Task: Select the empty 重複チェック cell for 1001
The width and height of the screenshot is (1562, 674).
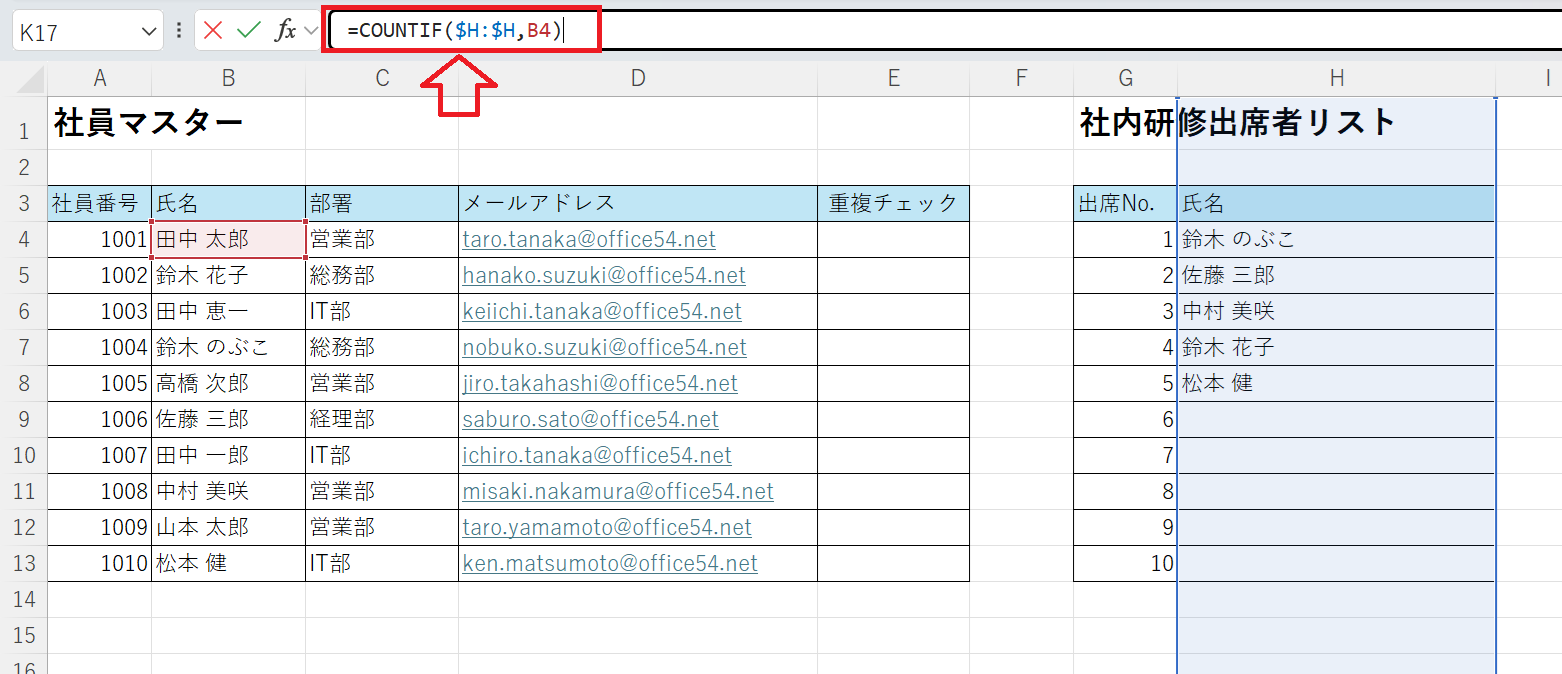Action: [894, 239]
